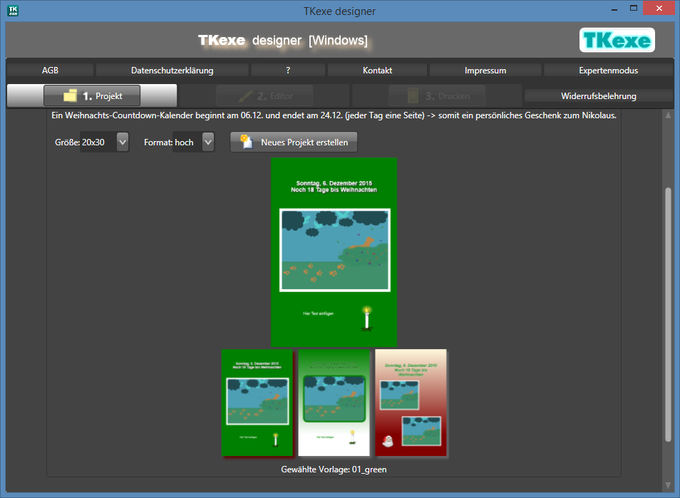Click the date heading in large preview
The height and width of the screenshot is (498, 680).
click(x=334, y=187)
